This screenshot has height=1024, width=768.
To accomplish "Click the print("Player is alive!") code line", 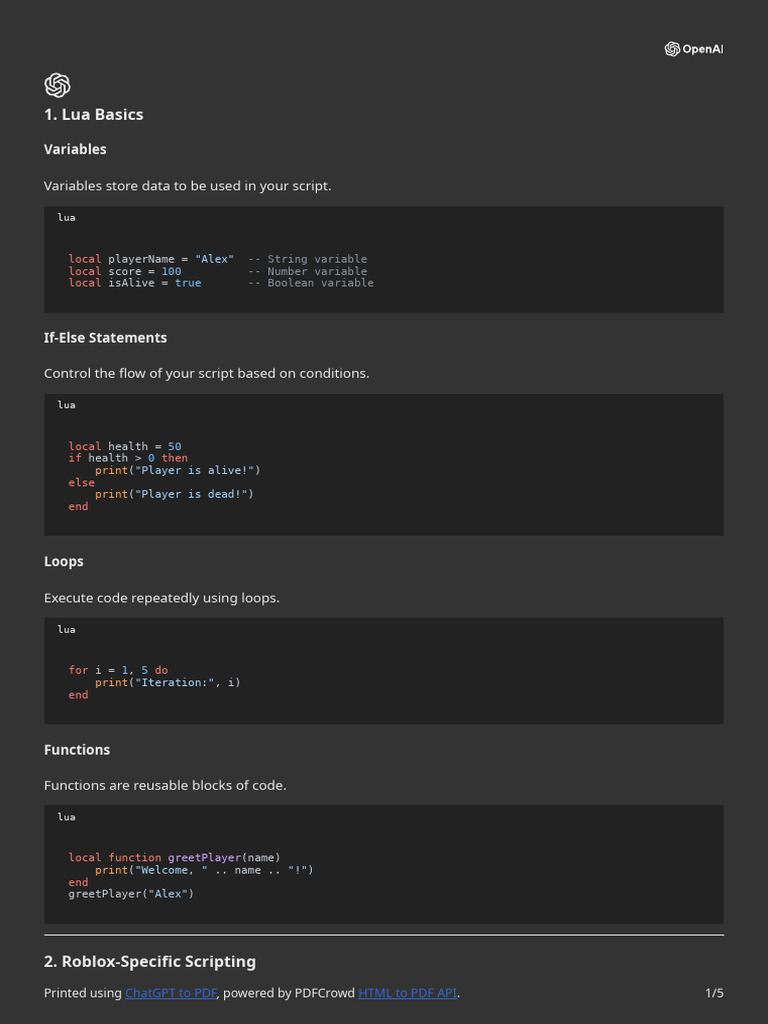I will [x=178, y=470].
